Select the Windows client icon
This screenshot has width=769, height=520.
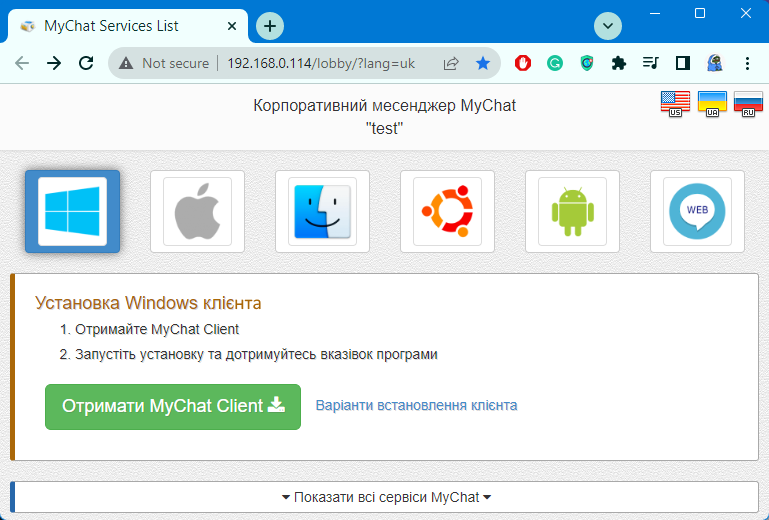[72, 211]
